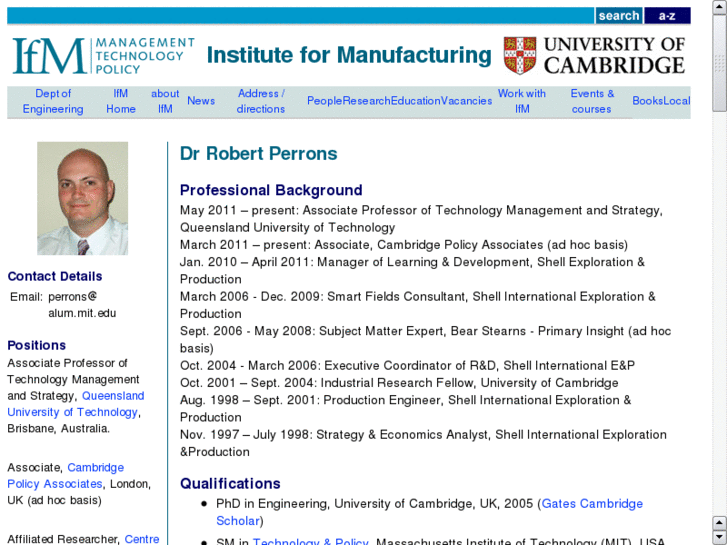This screenshot has height=545, width=727.
Task: Click the perrons@ alum.mit.edu email text
Action: [82, 305]
